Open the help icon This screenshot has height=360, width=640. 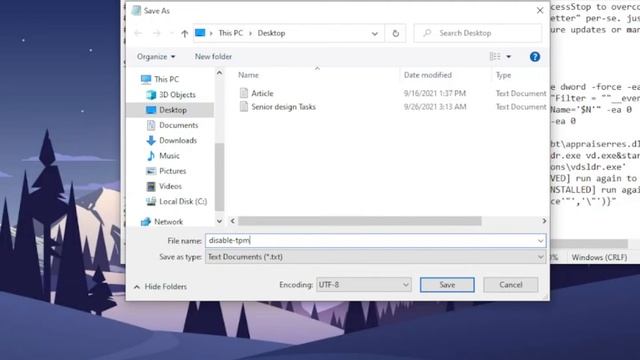(x=535, y=57)
